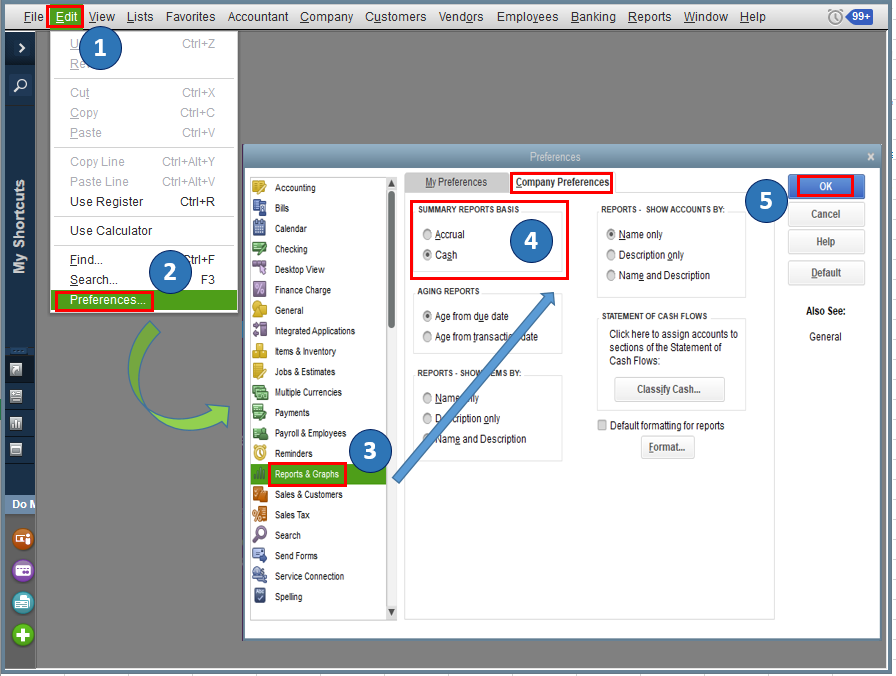Click the Sales & Customers icon

click(x=259, y=494)
